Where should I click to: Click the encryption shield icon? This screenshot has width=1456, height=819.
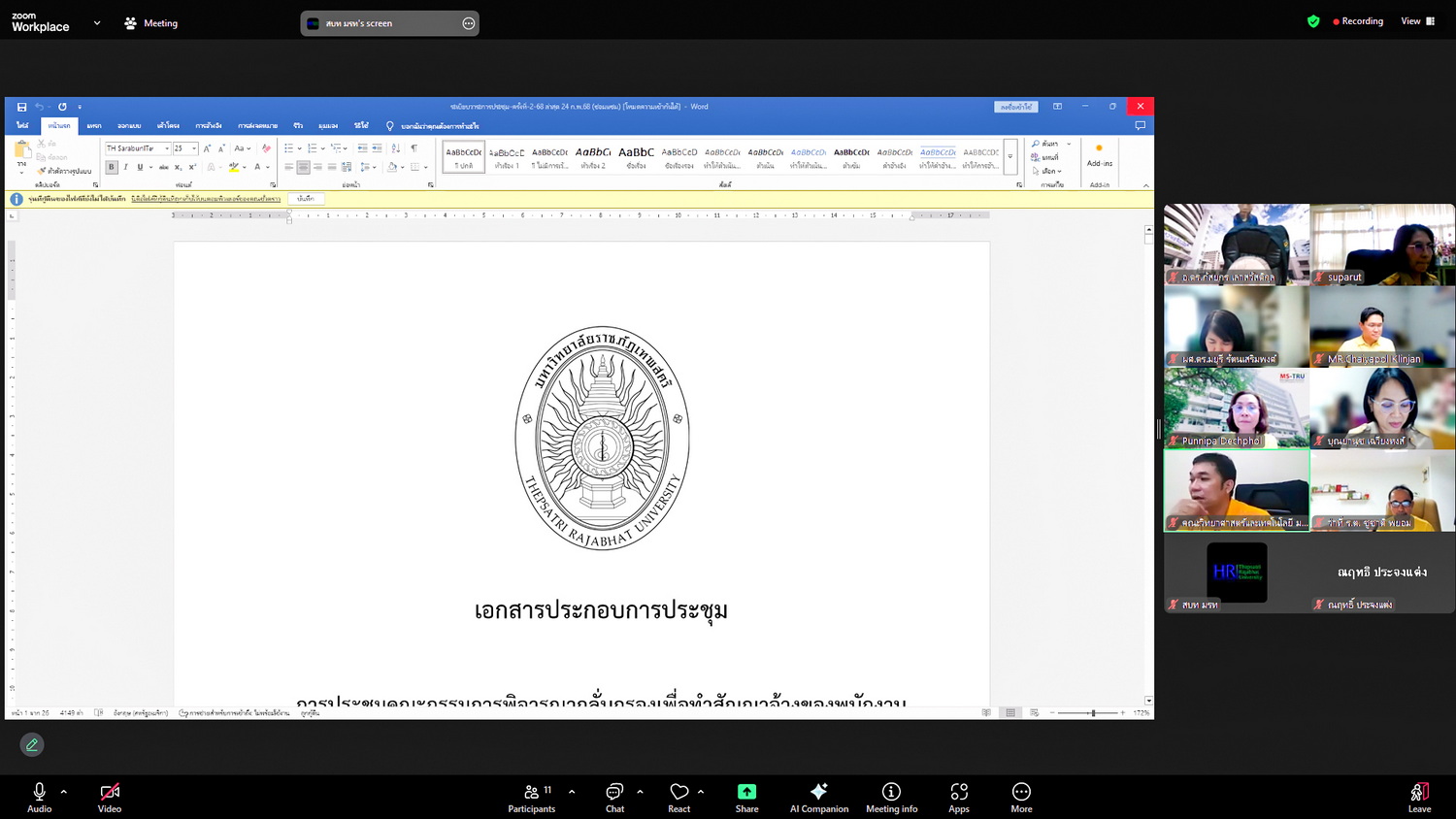[x=1313, y=21]
